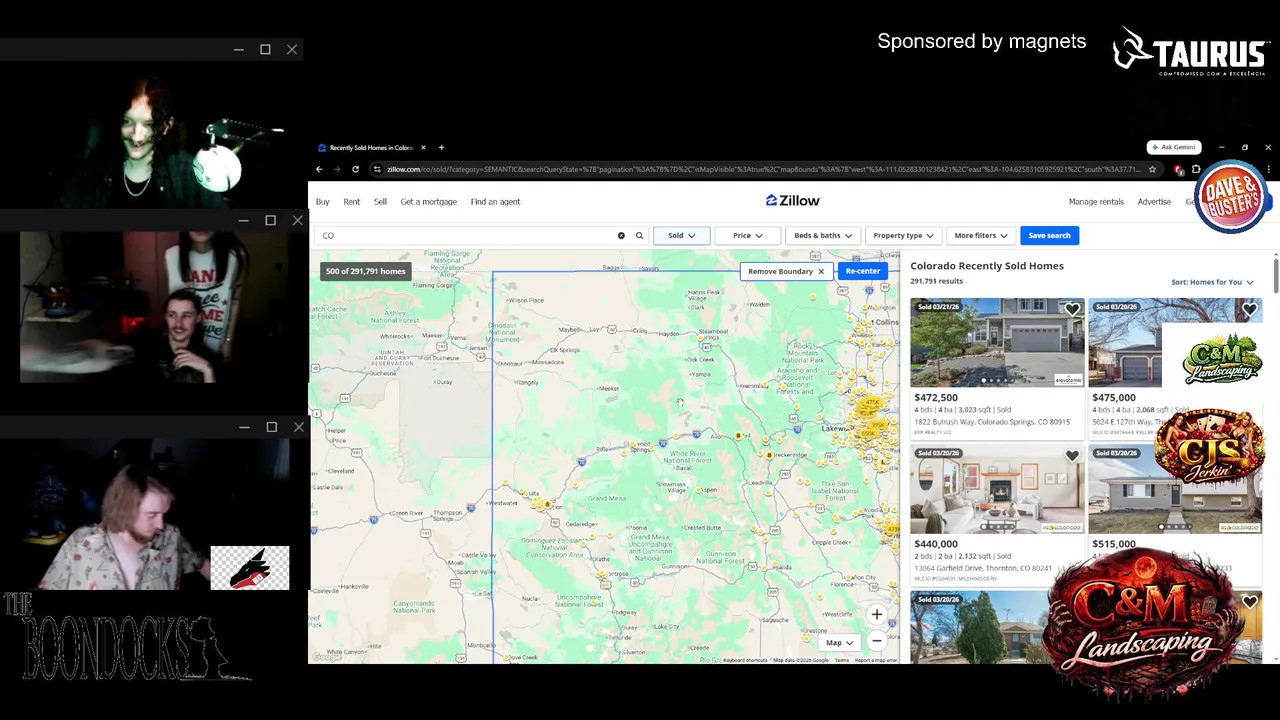Click the 500 of 291,791 homes label

[x=365, y=271]
